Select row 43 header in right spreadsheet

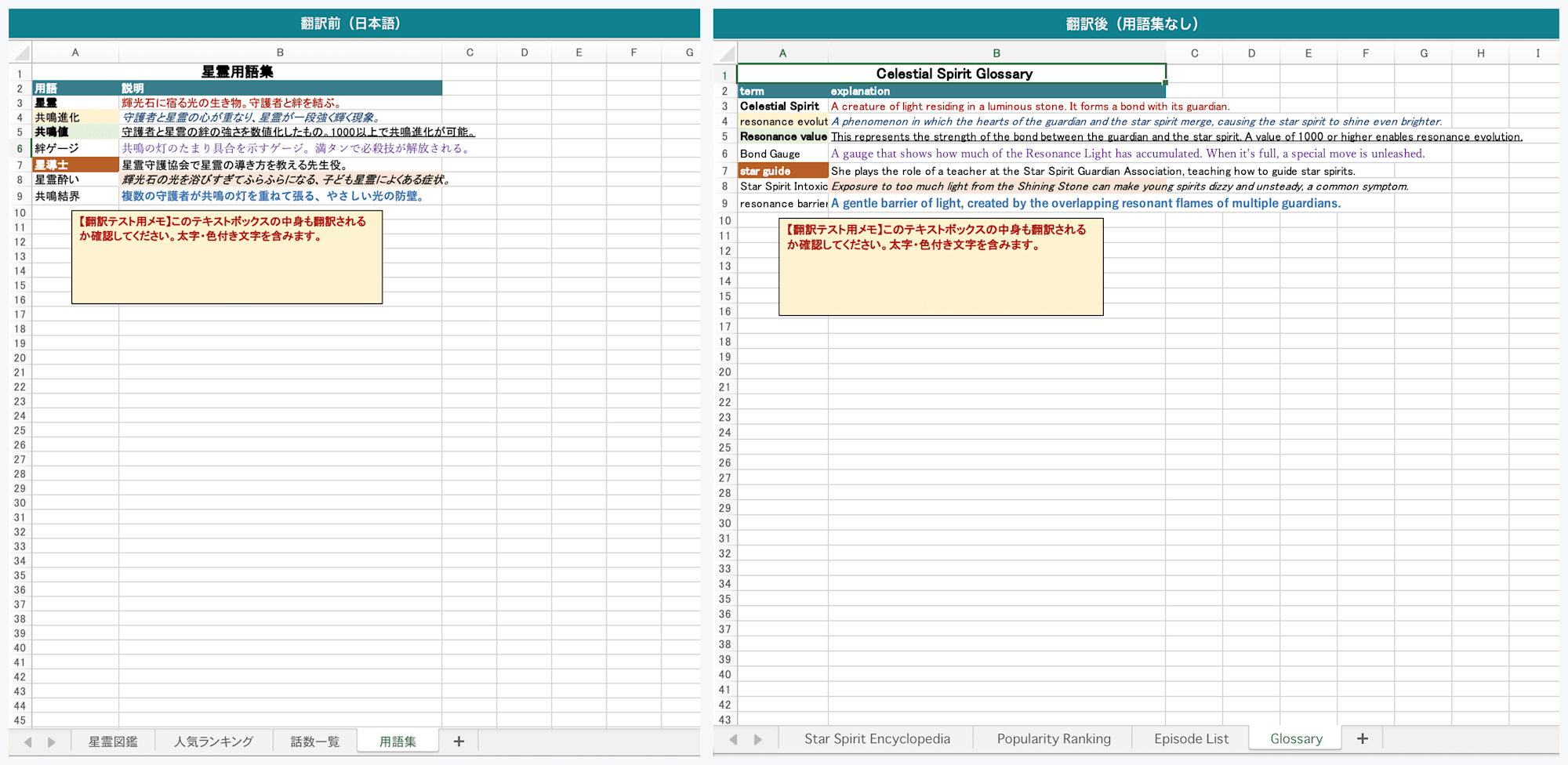[724, 720]
